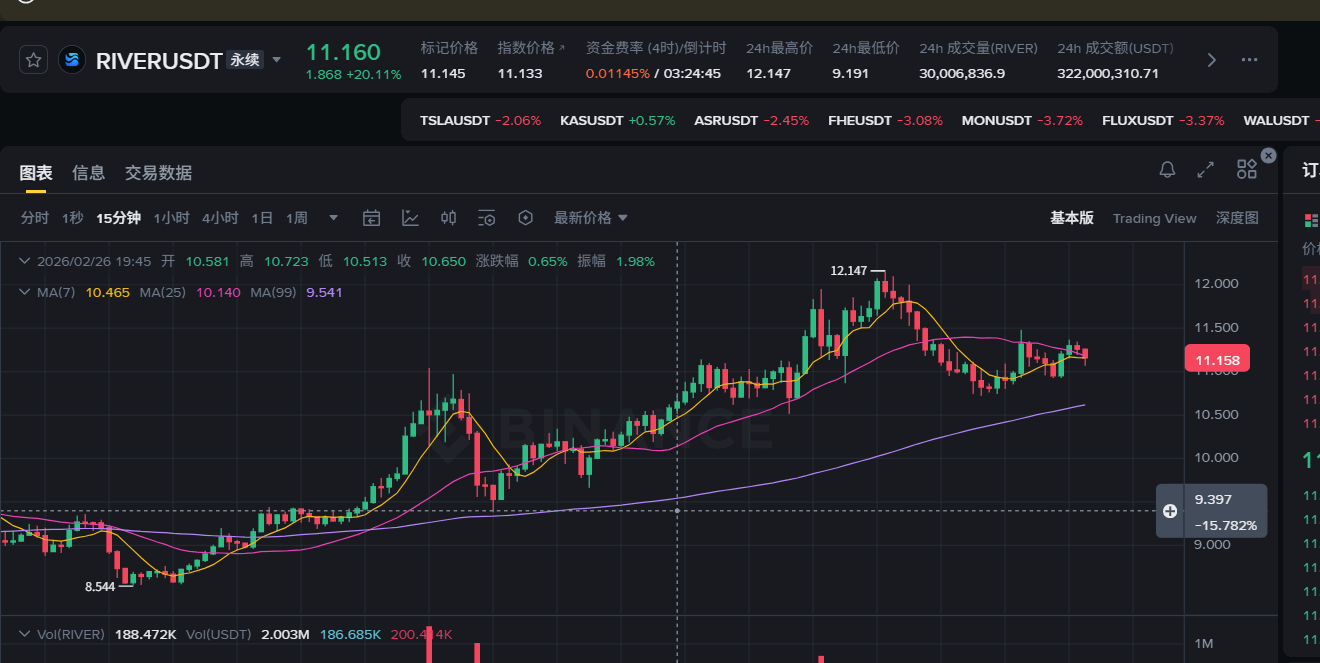The height and width of the screenshot is (663, 1320).
Task: Select the 1秒 interval
Action: 72,218
